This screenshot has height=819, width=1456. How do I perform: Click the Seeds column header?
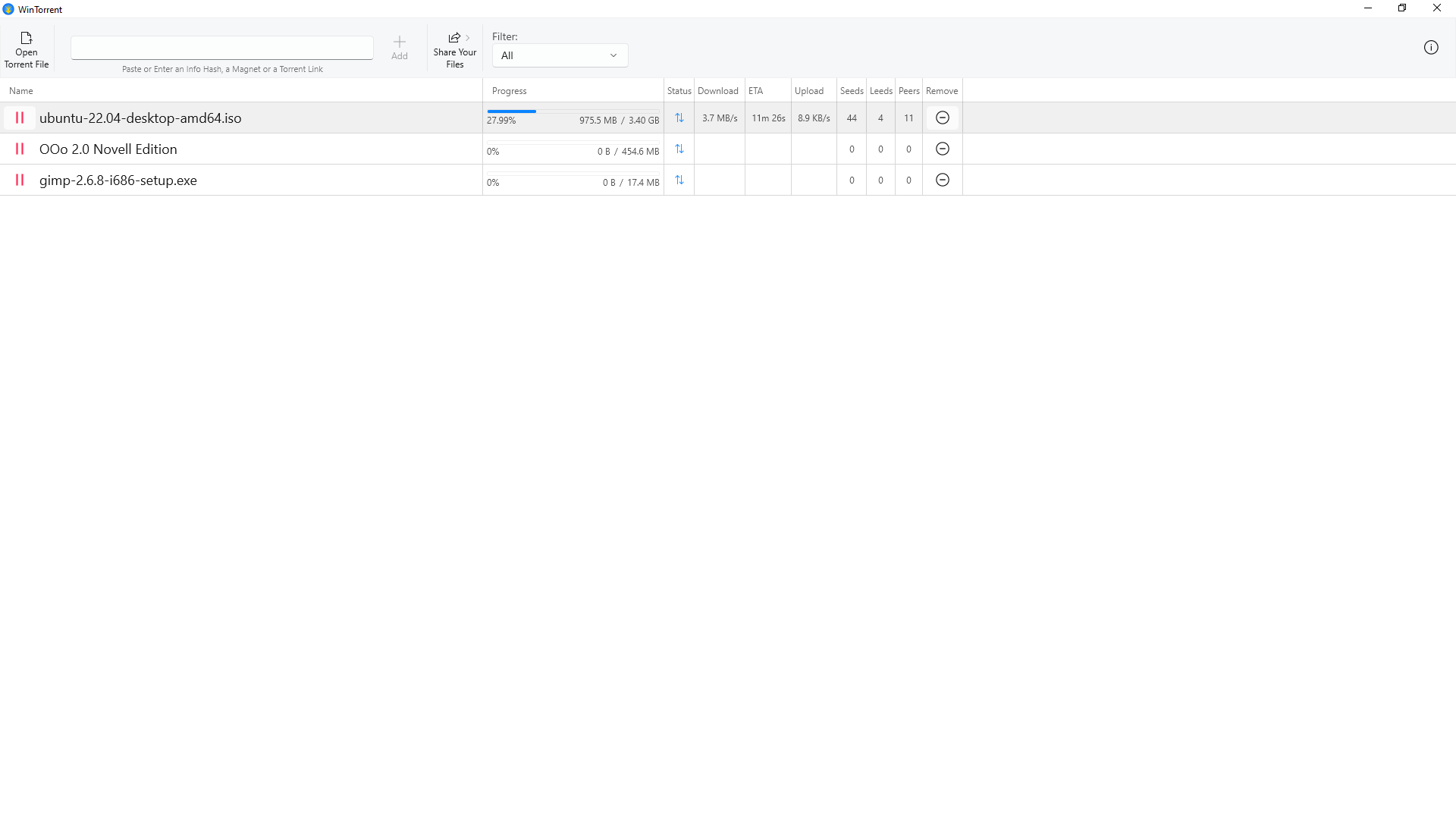coord(852,91)
